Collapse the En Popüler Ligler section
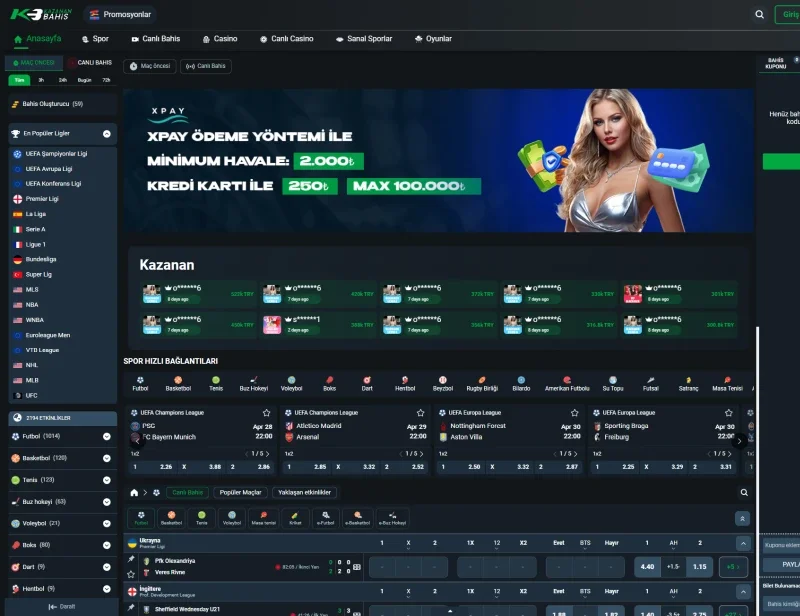This screenshot has height=616, width=800. tap(107, 134)
